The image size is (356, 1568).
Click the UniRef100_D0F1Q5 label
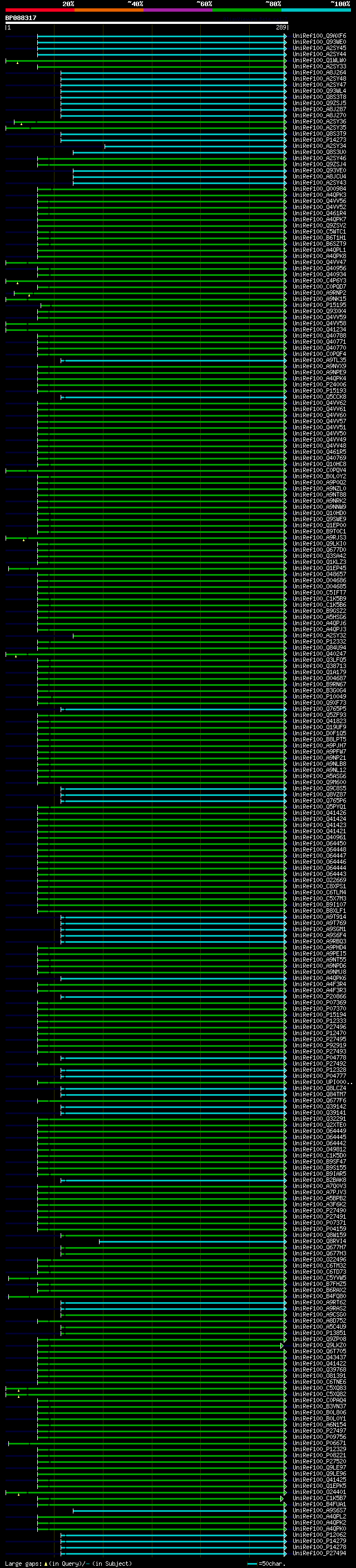coord(319,733)
